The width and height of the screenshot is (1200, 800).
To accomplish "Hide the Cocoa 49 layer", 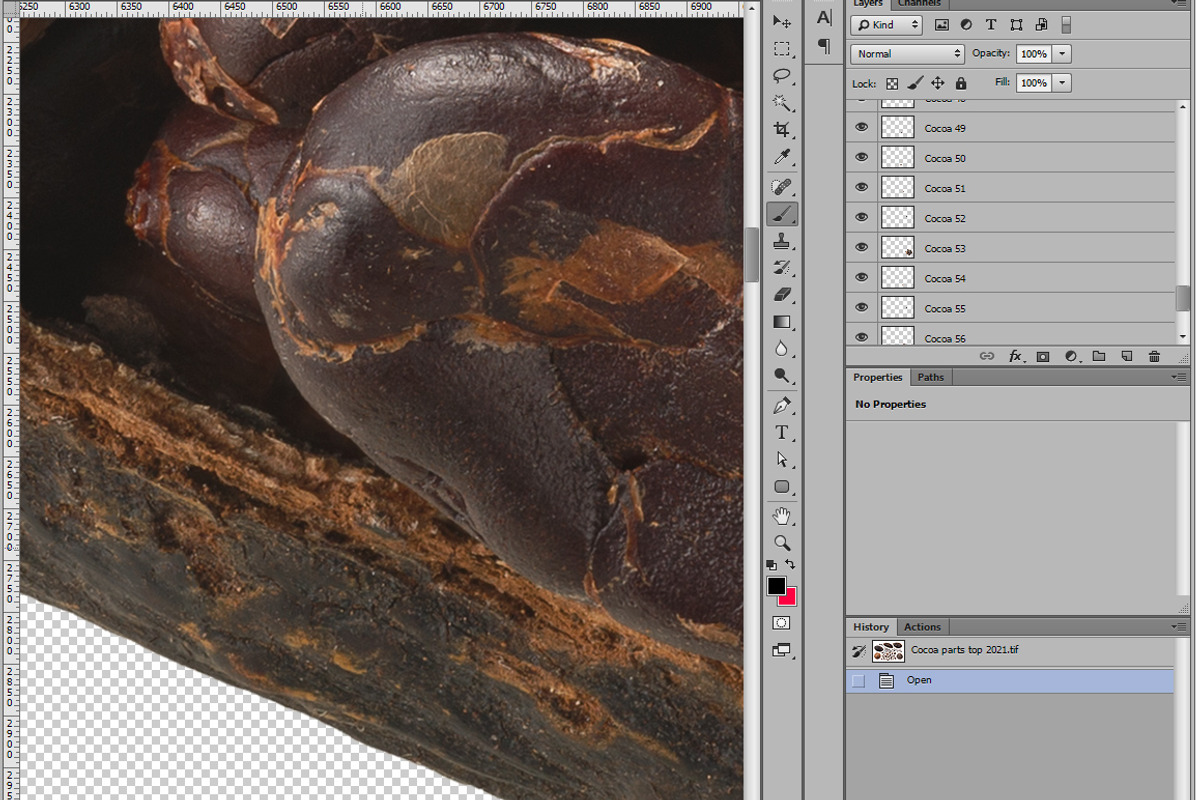I will tap(861, 128).
